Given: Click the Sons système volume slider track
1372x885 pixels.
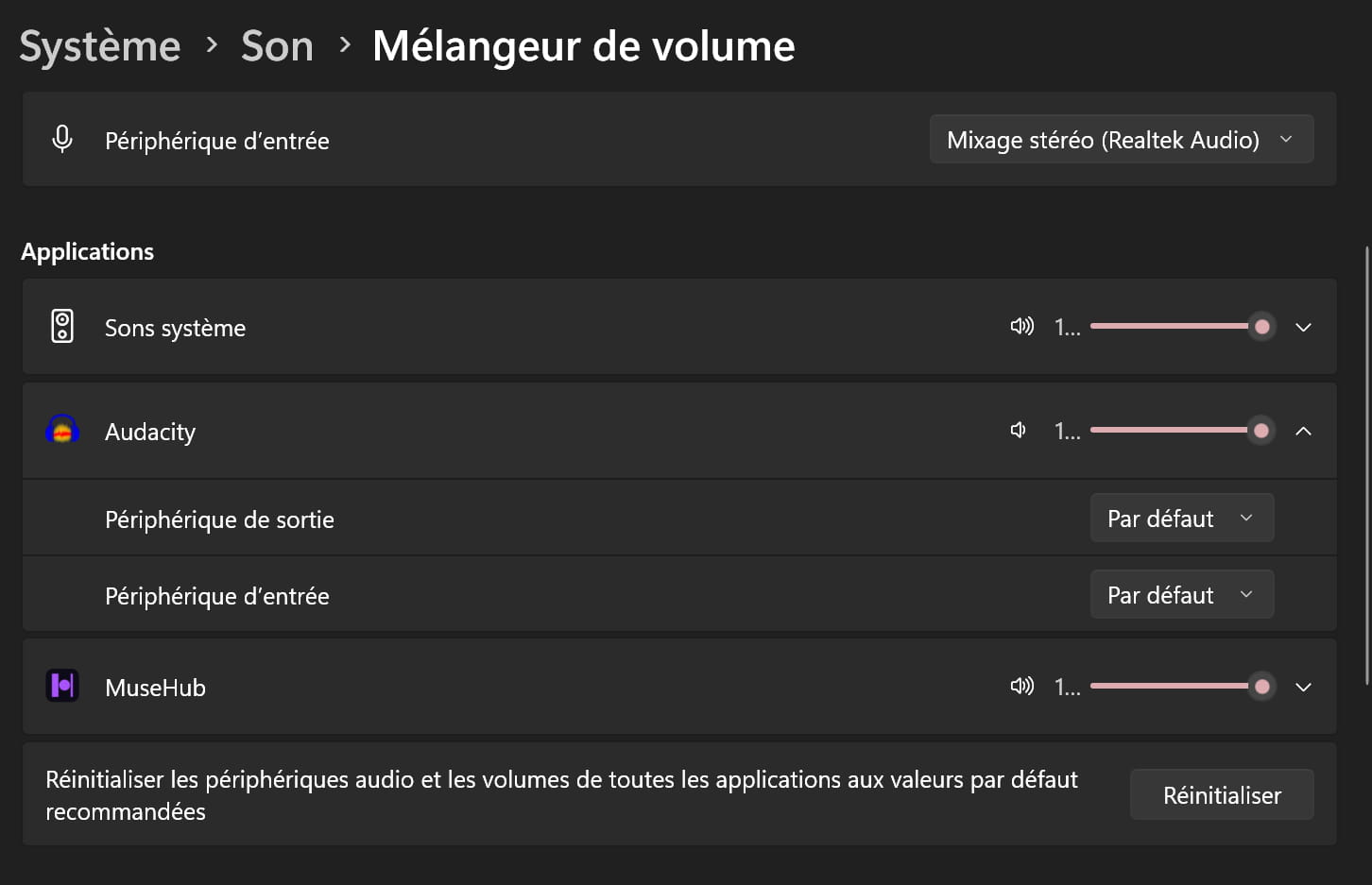Looking at the screenshot, I should (1169, 327).
